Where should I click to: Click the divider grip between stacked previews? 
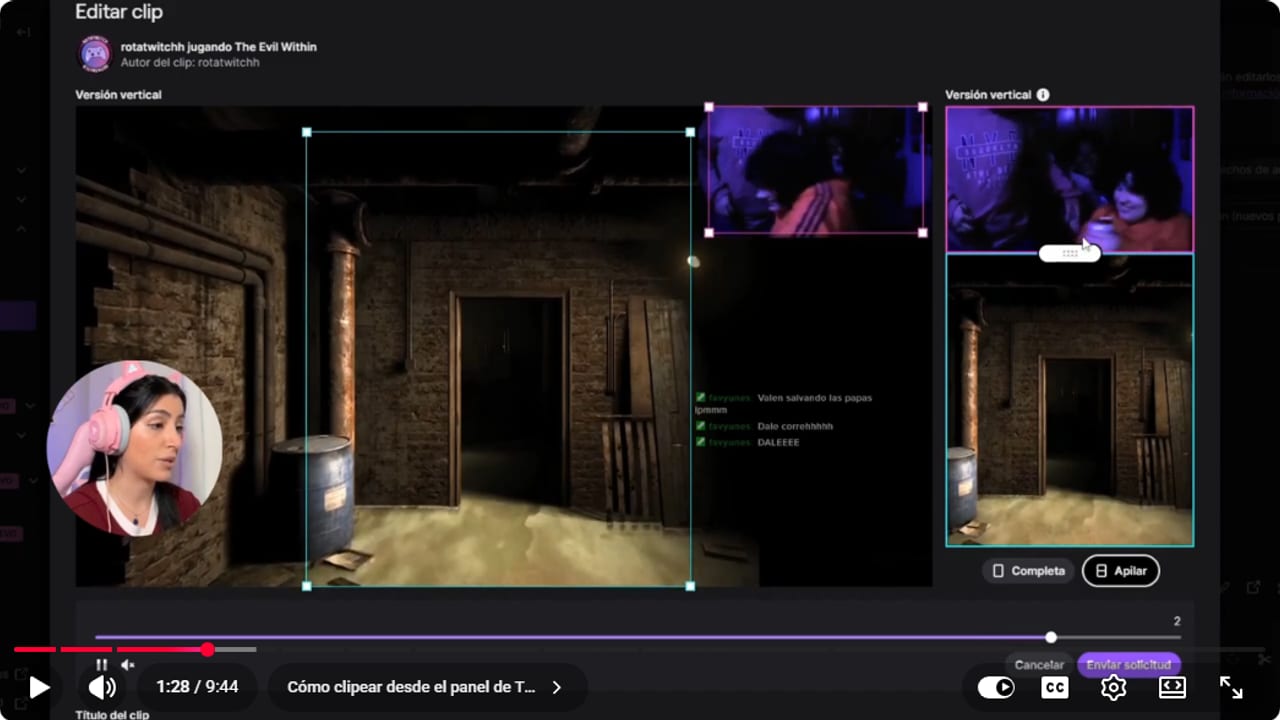pos(1070,253)
